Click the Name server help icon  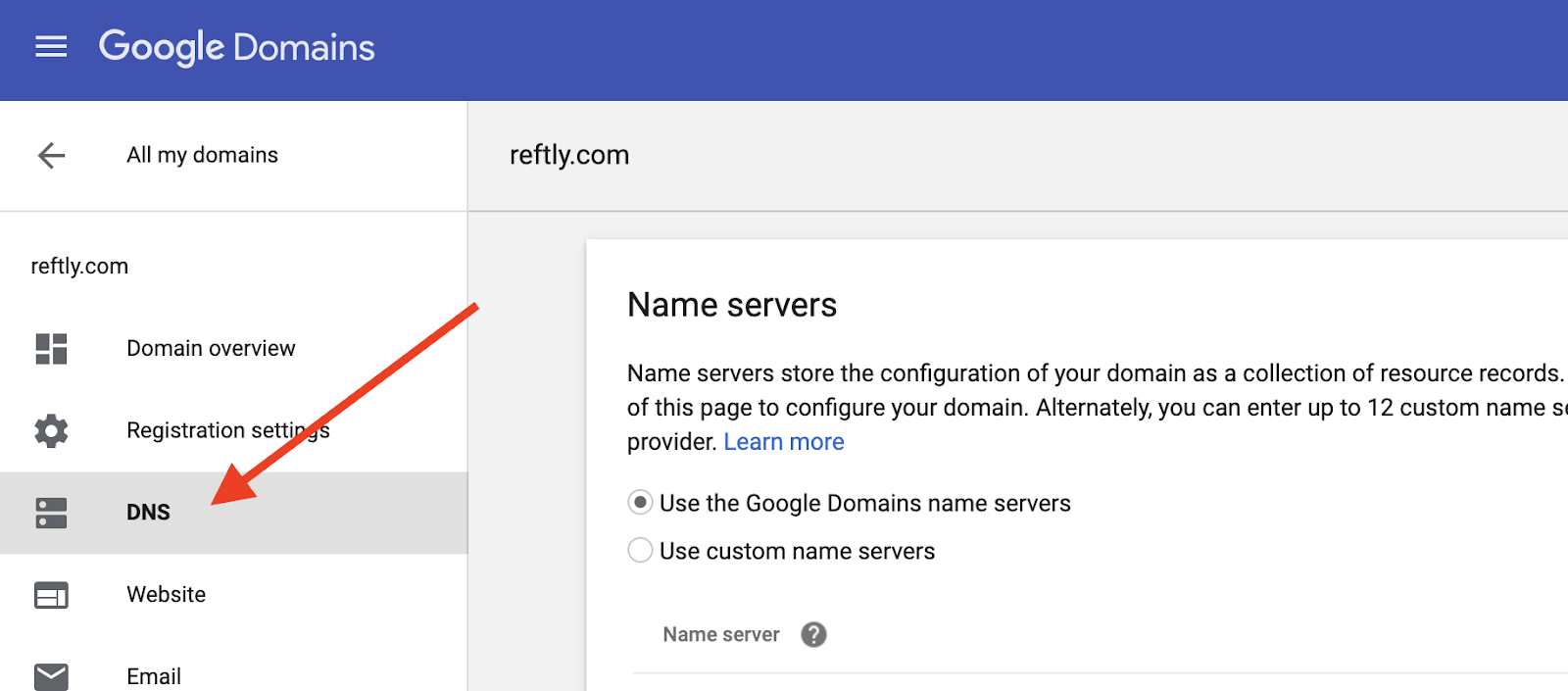point(813,635)
